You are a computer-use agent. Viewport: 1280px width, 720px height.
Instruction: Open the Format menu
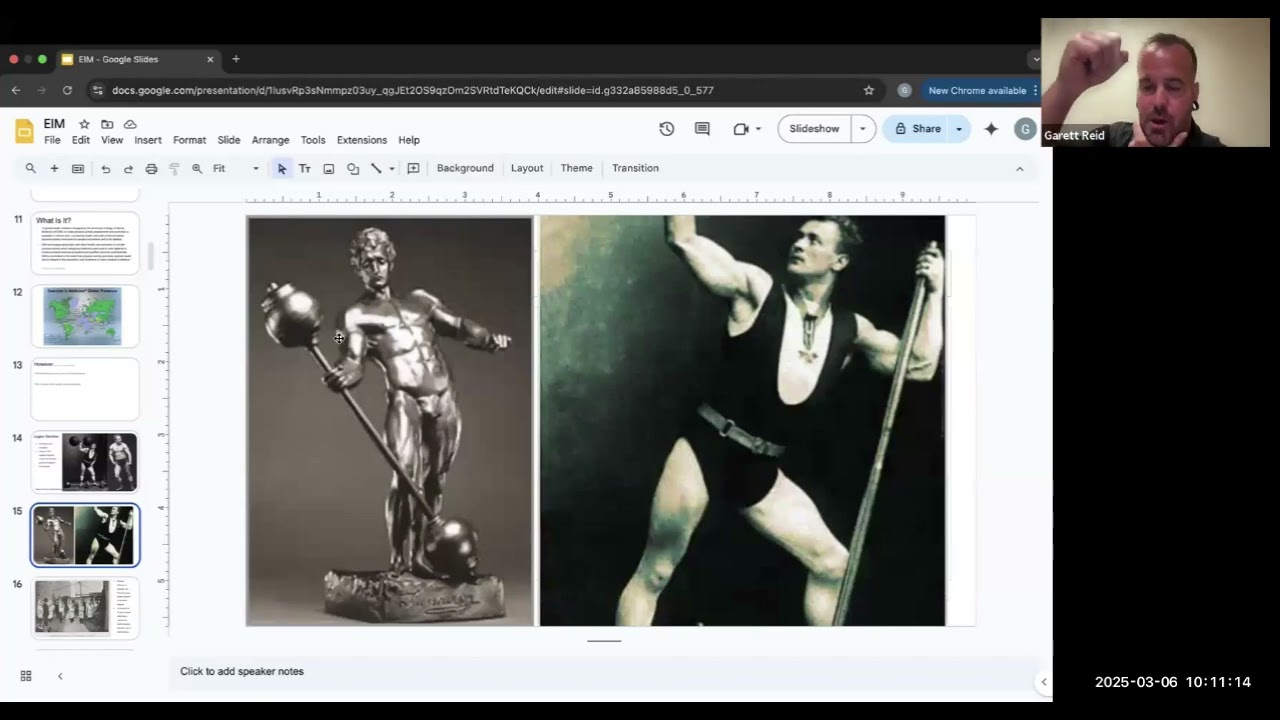click(189, 140)
